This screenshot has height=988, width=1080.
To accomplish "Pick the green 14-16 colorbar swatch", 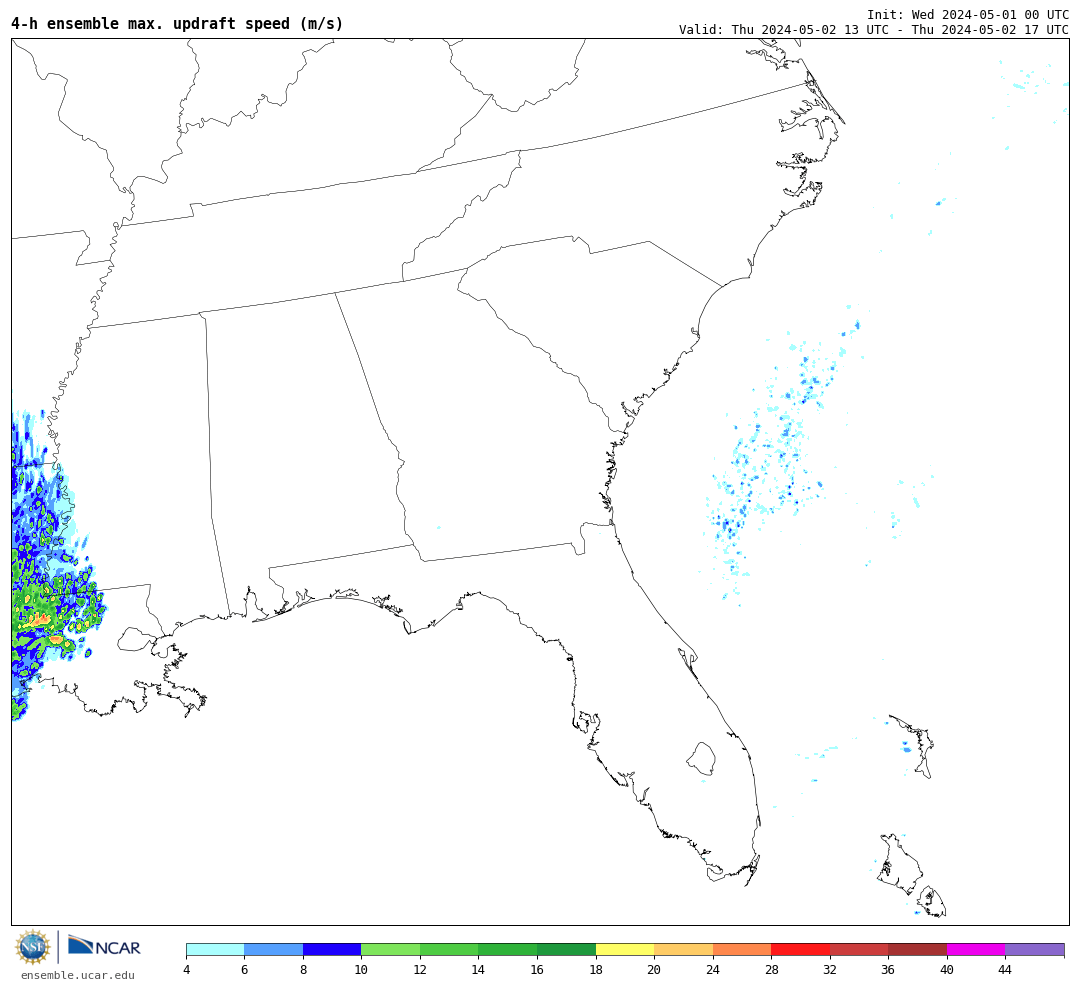I will pos(508,949).
